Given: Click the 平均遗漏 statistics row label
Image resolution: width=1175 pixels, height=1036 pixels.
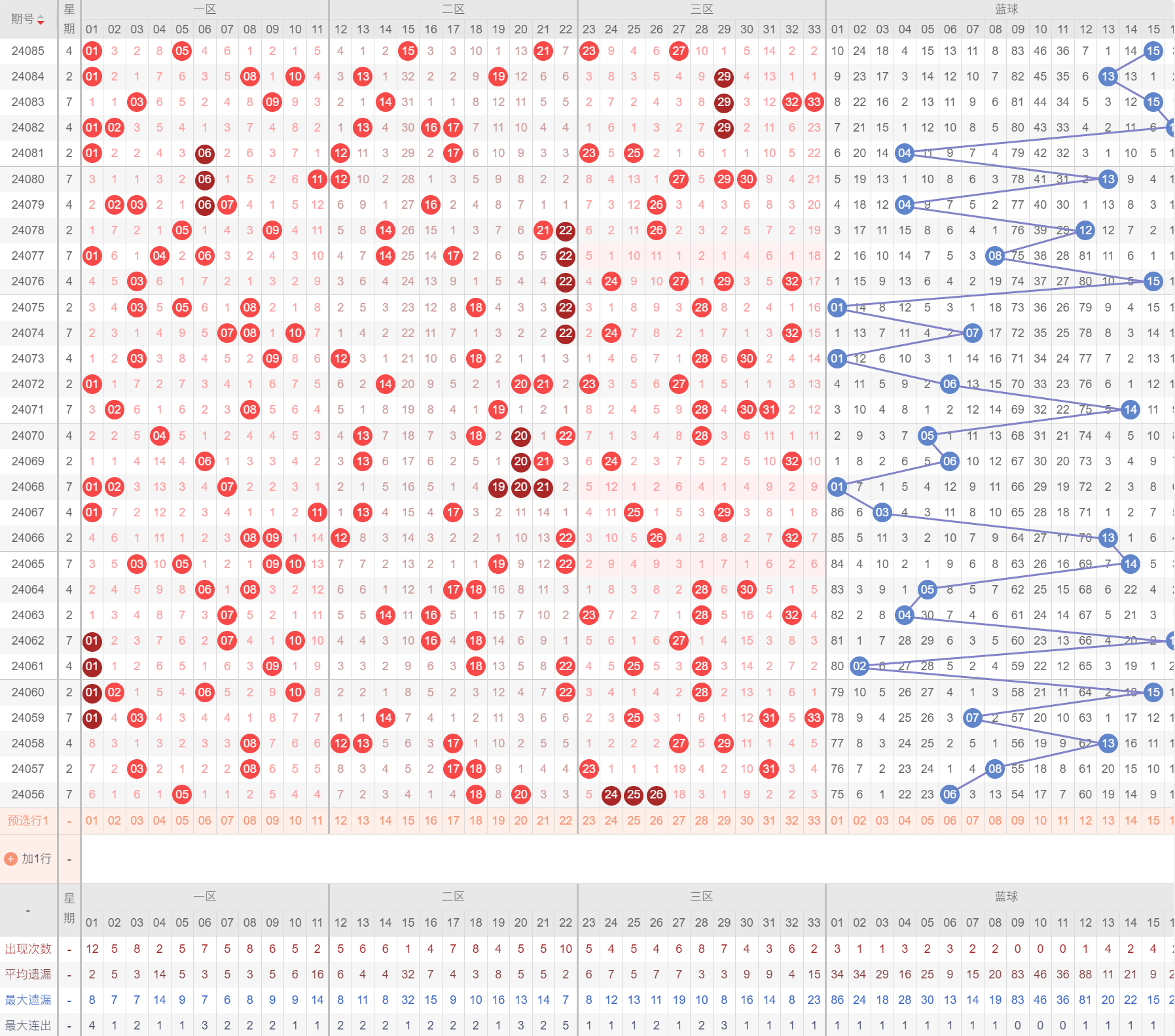Looking at the screenshot, I should (28, 974).
